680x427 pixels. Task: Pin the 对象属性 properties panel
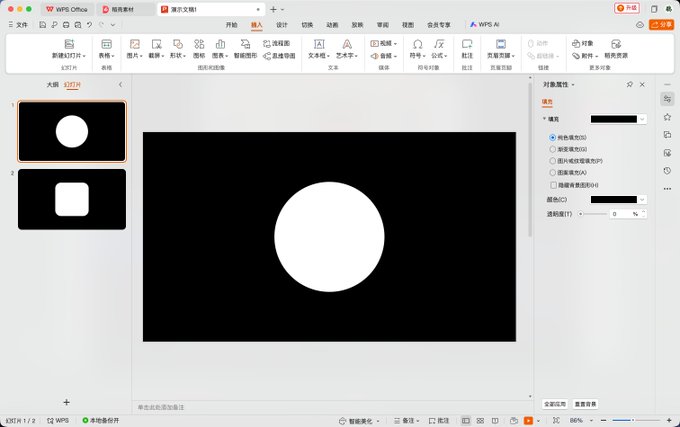pos(630,85)
